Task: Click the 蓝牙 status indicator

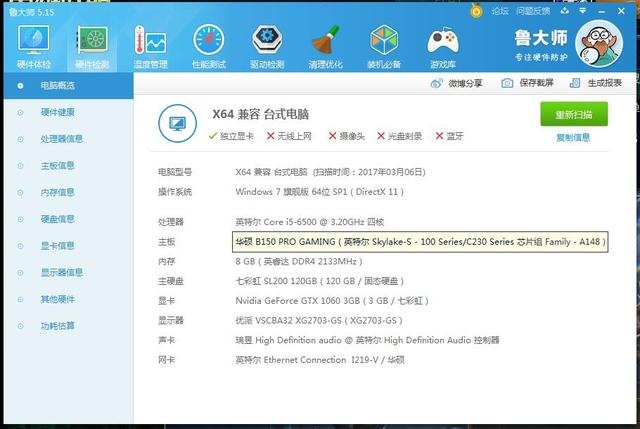Action: pyautogui.click(x=449, y=136)
